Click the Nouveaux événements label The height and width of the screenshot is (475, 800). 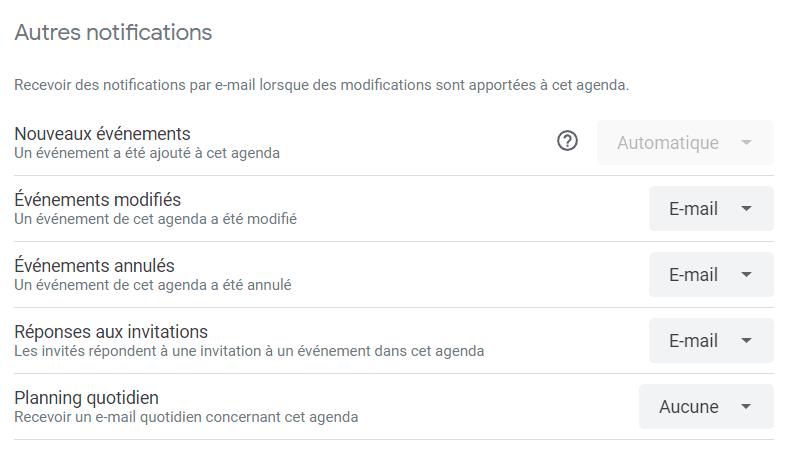102,134
